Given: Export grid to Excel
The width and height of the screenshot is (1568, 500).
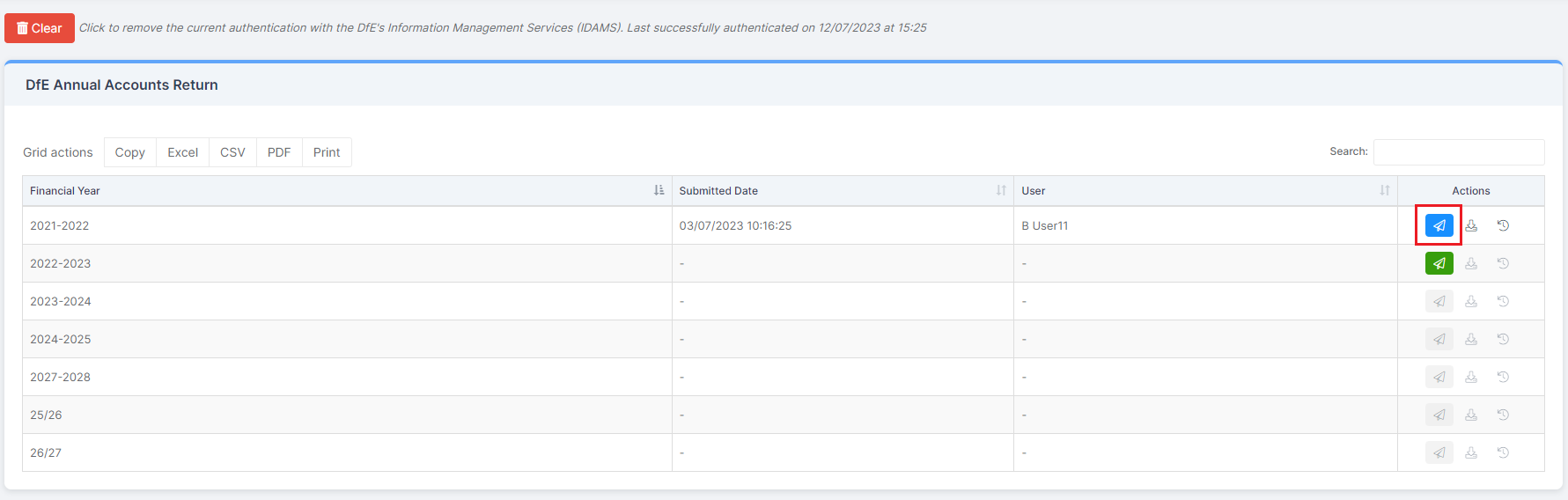Looking at the screenshot, I should pyautogui.click(x=183, y=152).
